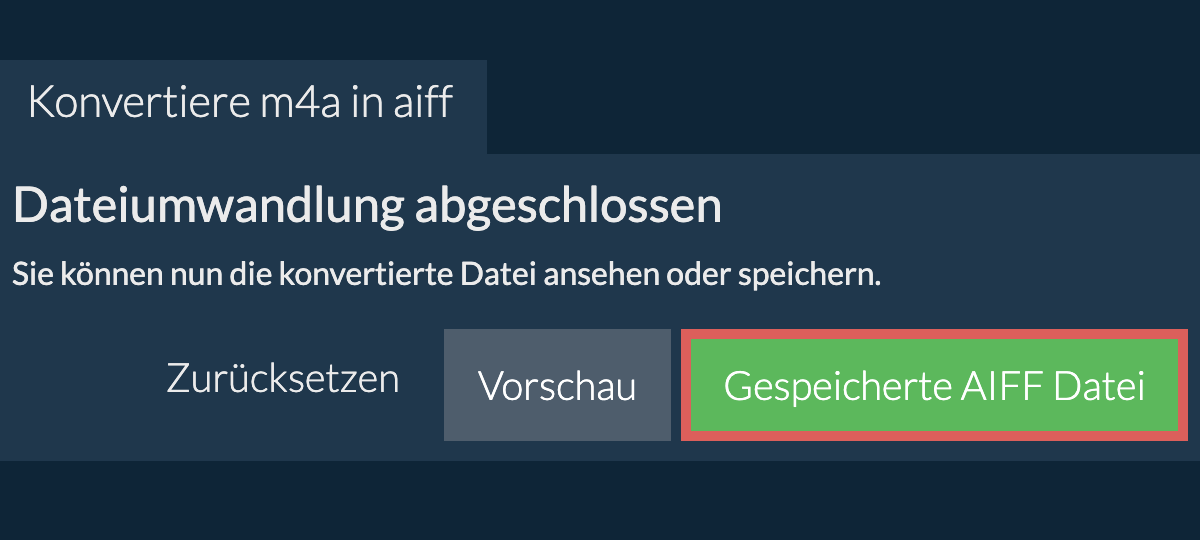
Task: Click the Zurücksetzen link
Action: [283, 380]
